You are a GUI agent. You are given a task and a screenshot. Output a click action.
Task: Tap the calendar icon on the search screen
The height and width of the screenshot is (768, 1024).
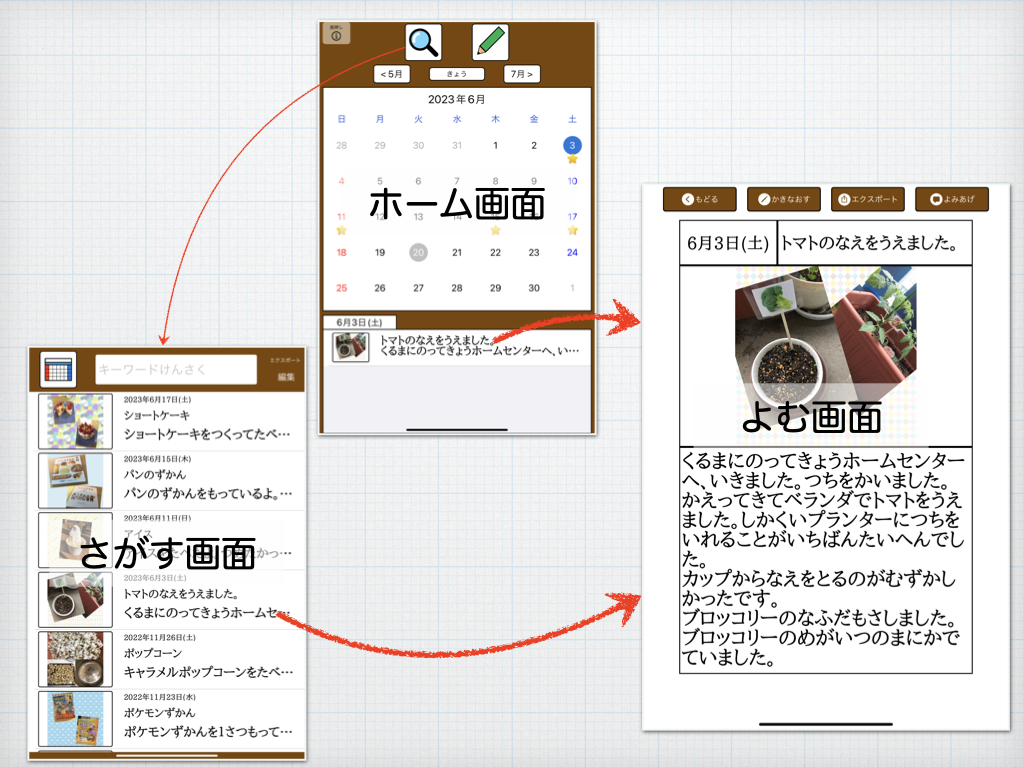(x=59, y=369)
